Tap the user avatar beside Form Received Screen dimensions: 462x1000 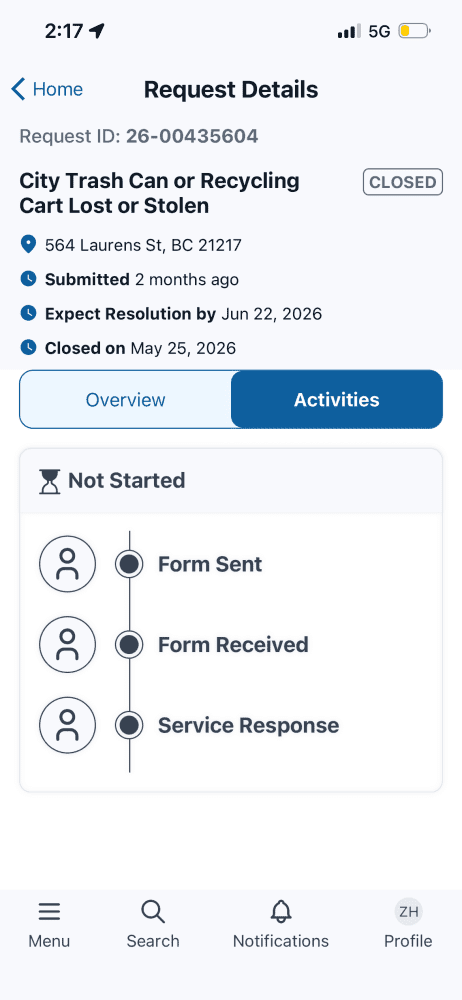[68, 645]
